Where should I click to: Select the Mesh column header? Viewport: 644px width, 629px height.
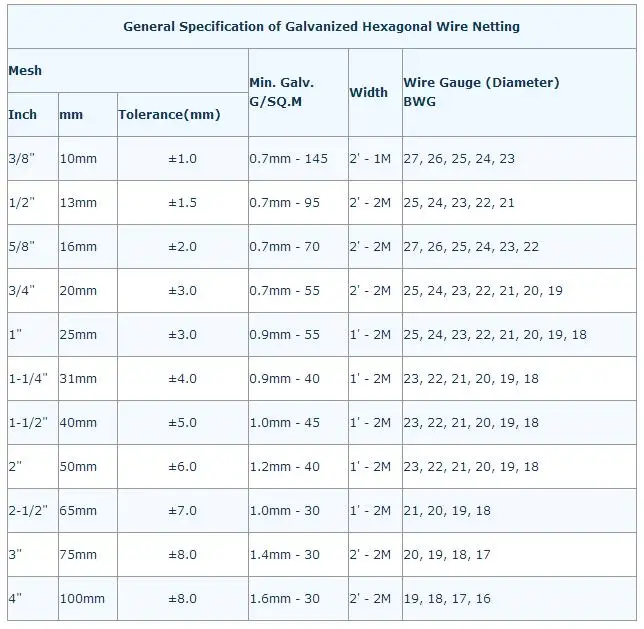click(x=25, y=71)
